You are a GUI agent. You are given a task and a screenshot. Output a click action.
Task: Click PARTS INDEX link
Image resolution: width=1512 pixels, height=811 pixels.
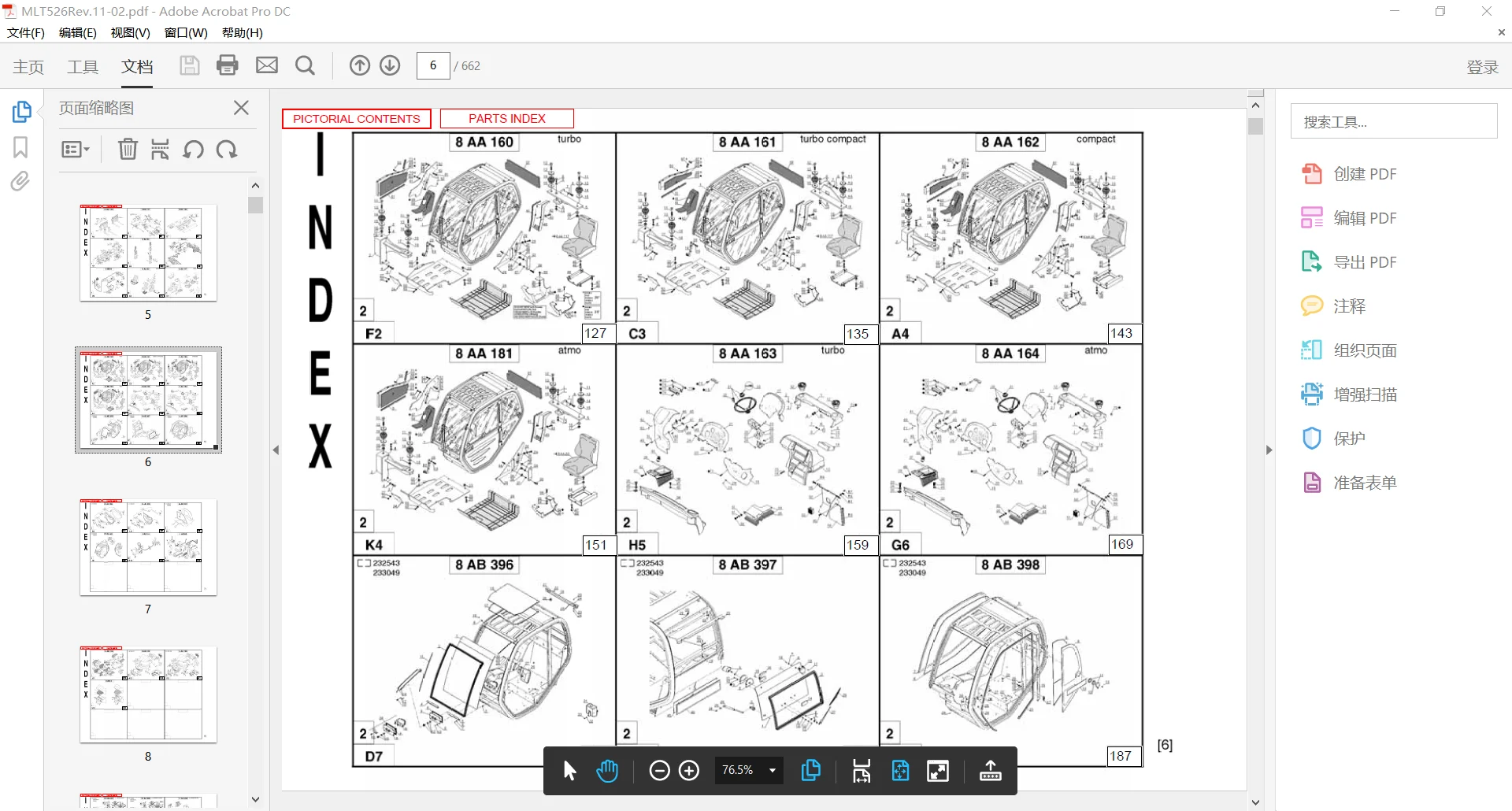507,119
